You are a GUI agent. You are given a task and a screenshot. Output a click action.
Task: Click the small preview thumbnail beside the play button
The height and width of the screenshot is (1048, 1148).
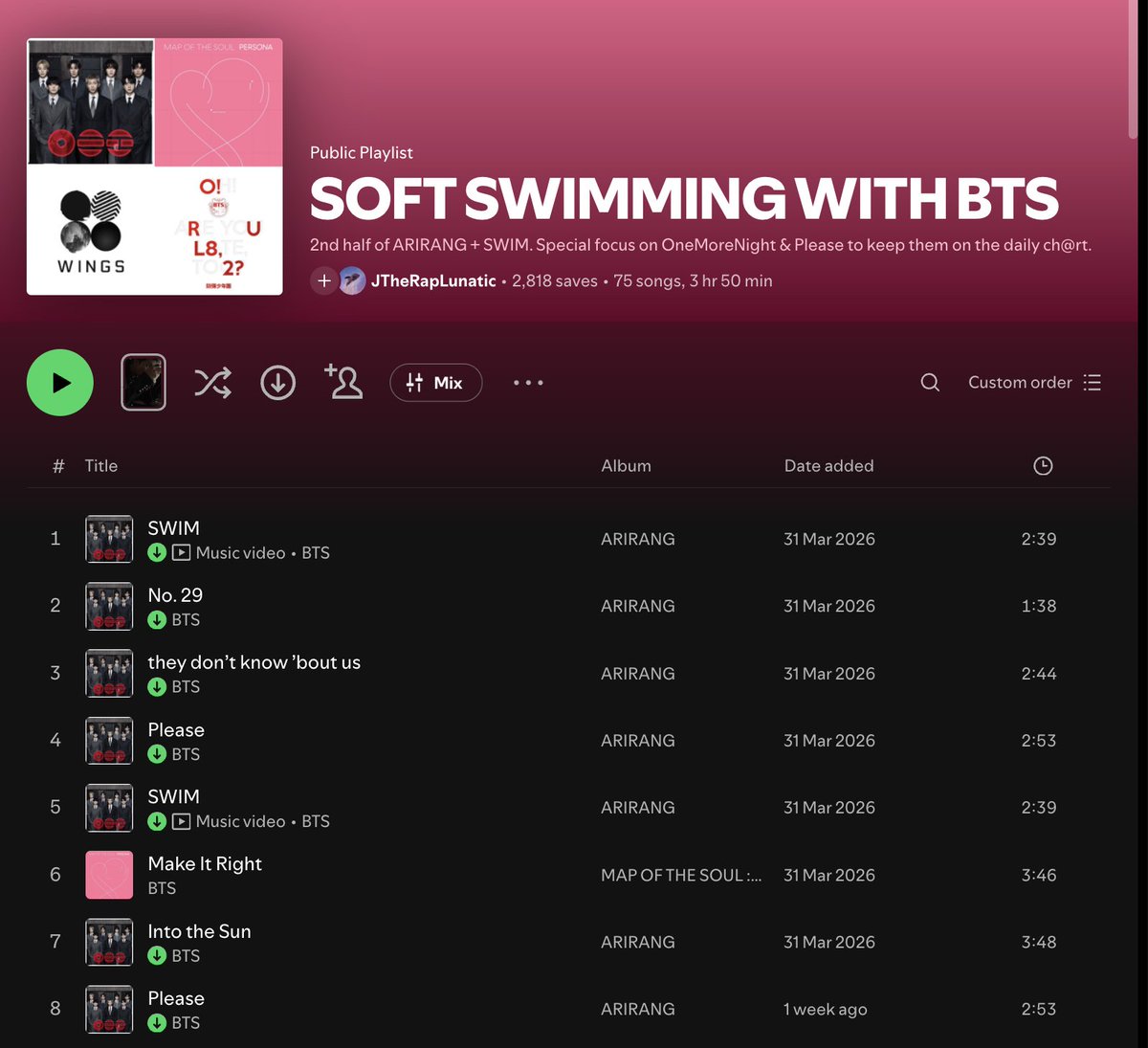[x=143, y=383]
